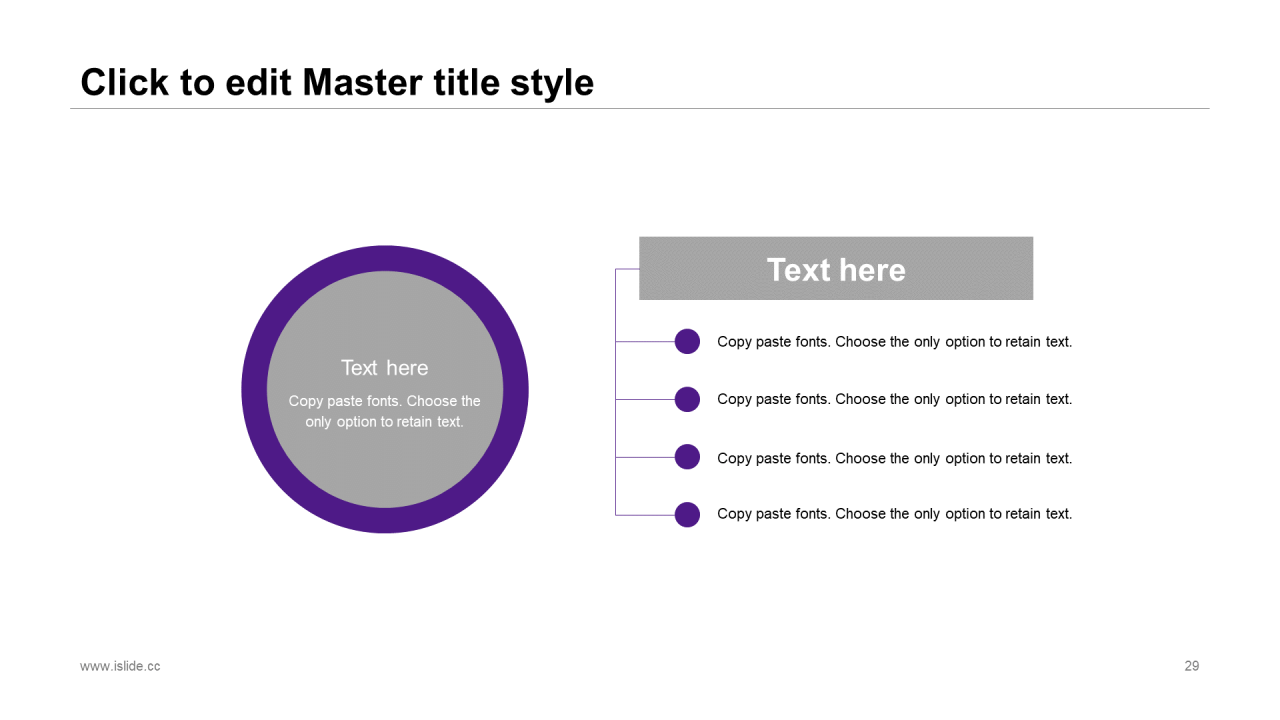Click the last bullet's 'Copy paste fonts' text
Viewport: 1280px width, 720px height.
(x=894, y=514)
